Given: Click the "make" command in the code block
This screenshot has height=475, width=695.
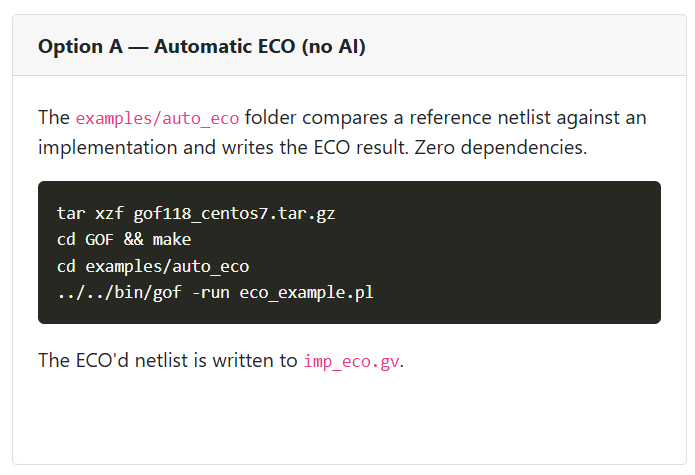Looking at the screenshot, I should click(172, 240).
